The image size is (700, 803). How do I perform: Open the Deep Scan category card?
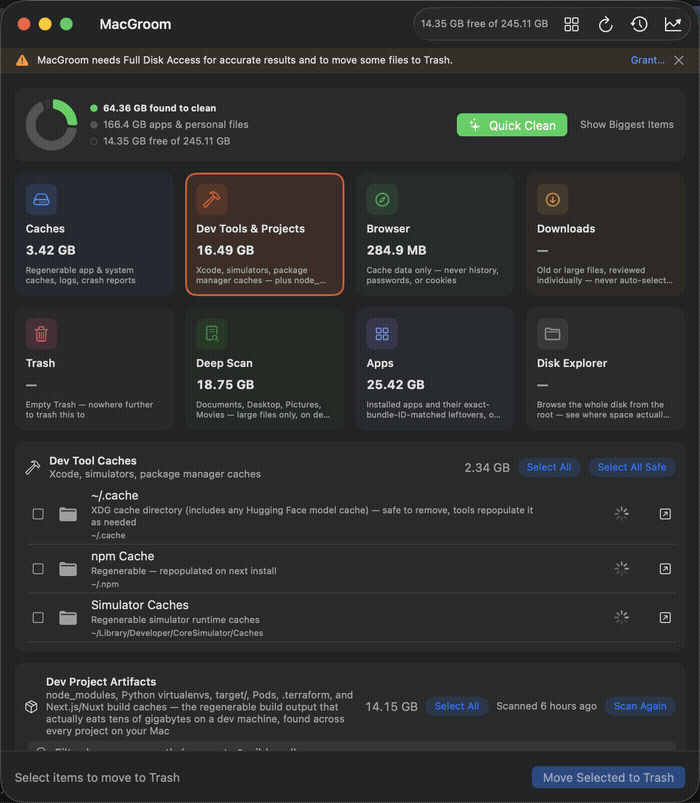tap(265, 369)
